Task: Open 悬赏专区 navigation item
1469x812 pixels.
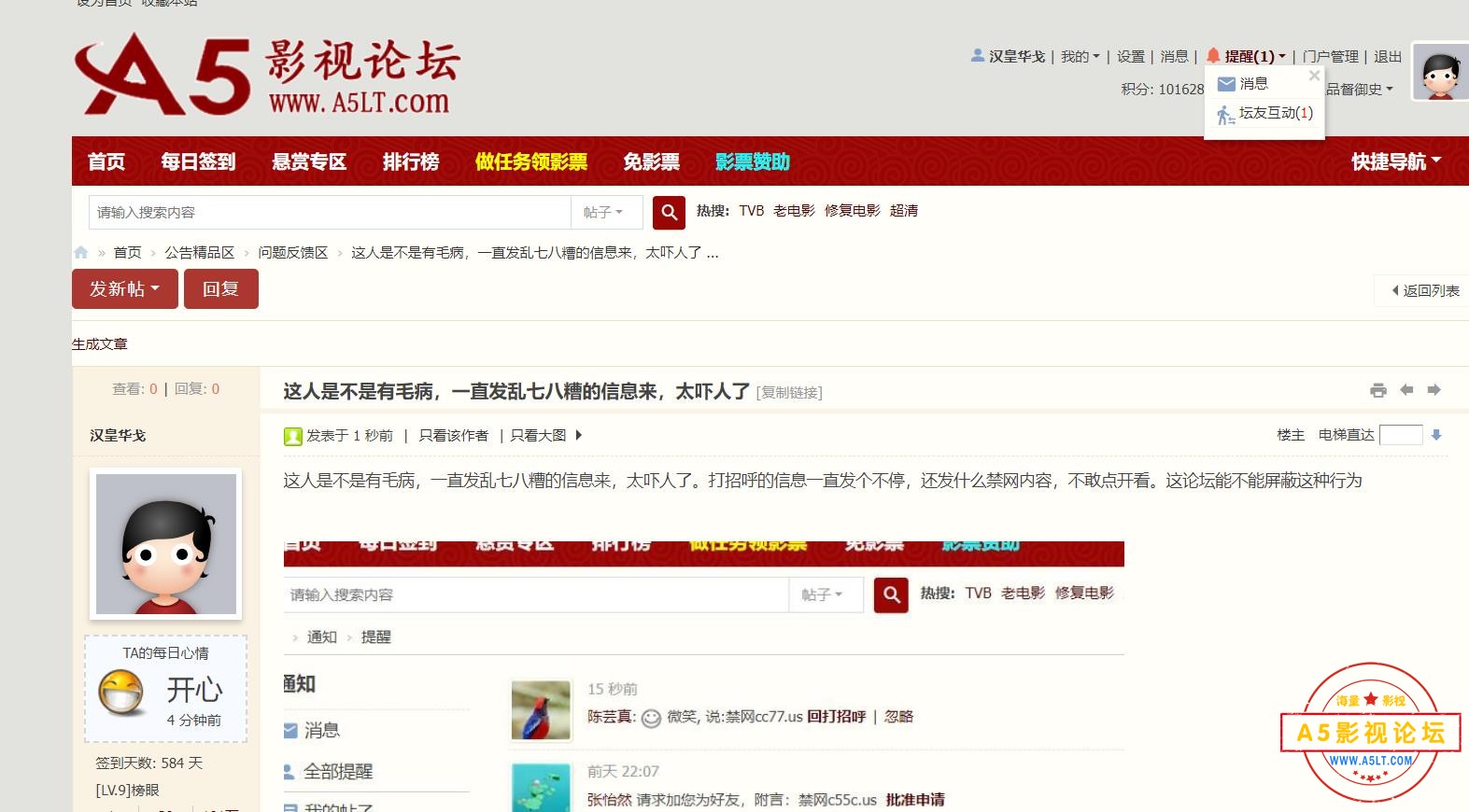Action: (x=309, y=161)
